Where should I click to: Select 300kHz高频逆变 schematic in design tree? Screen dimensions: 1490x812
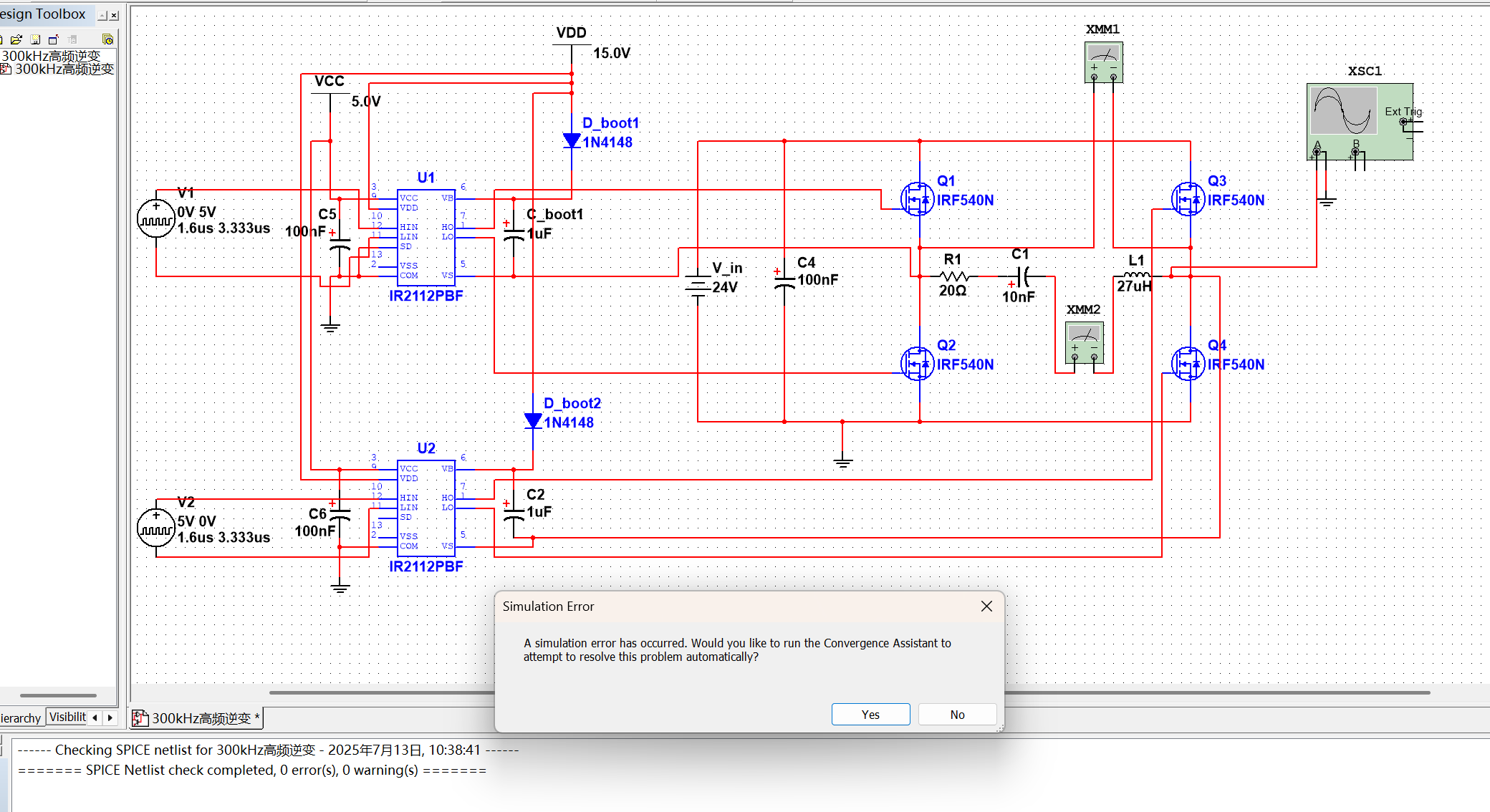point(63,69)
